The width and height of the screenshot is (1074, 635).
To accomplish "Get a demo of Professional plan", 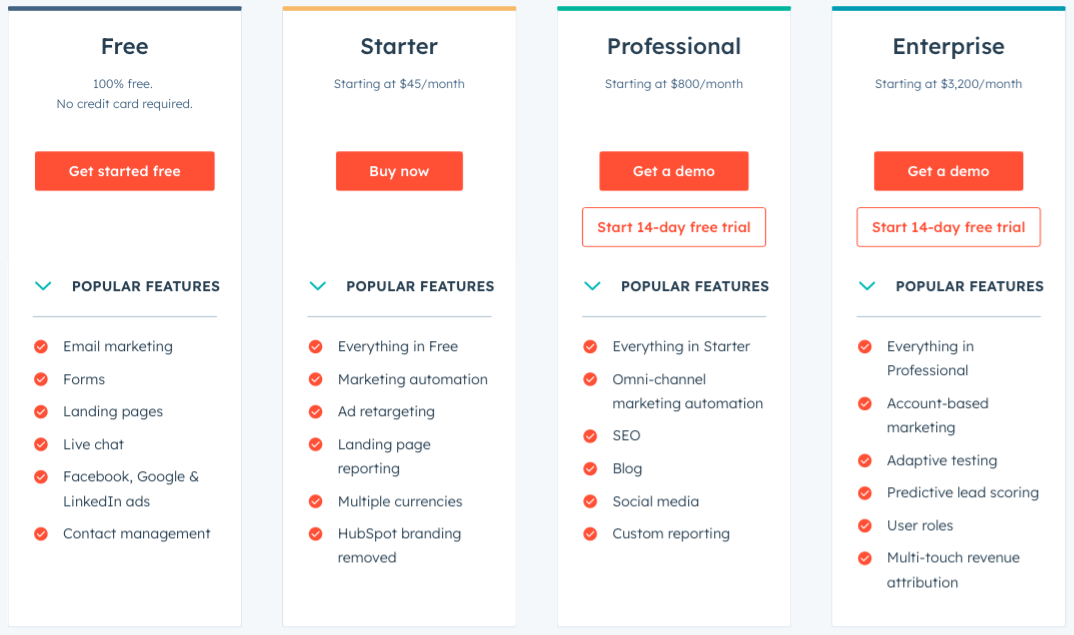I will coord(674,171).
